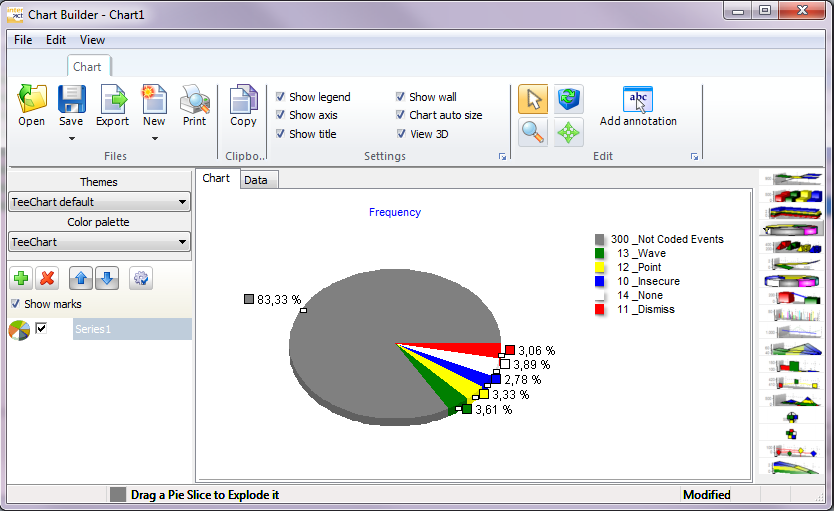Switch to the Data tab

pos(256,180)
